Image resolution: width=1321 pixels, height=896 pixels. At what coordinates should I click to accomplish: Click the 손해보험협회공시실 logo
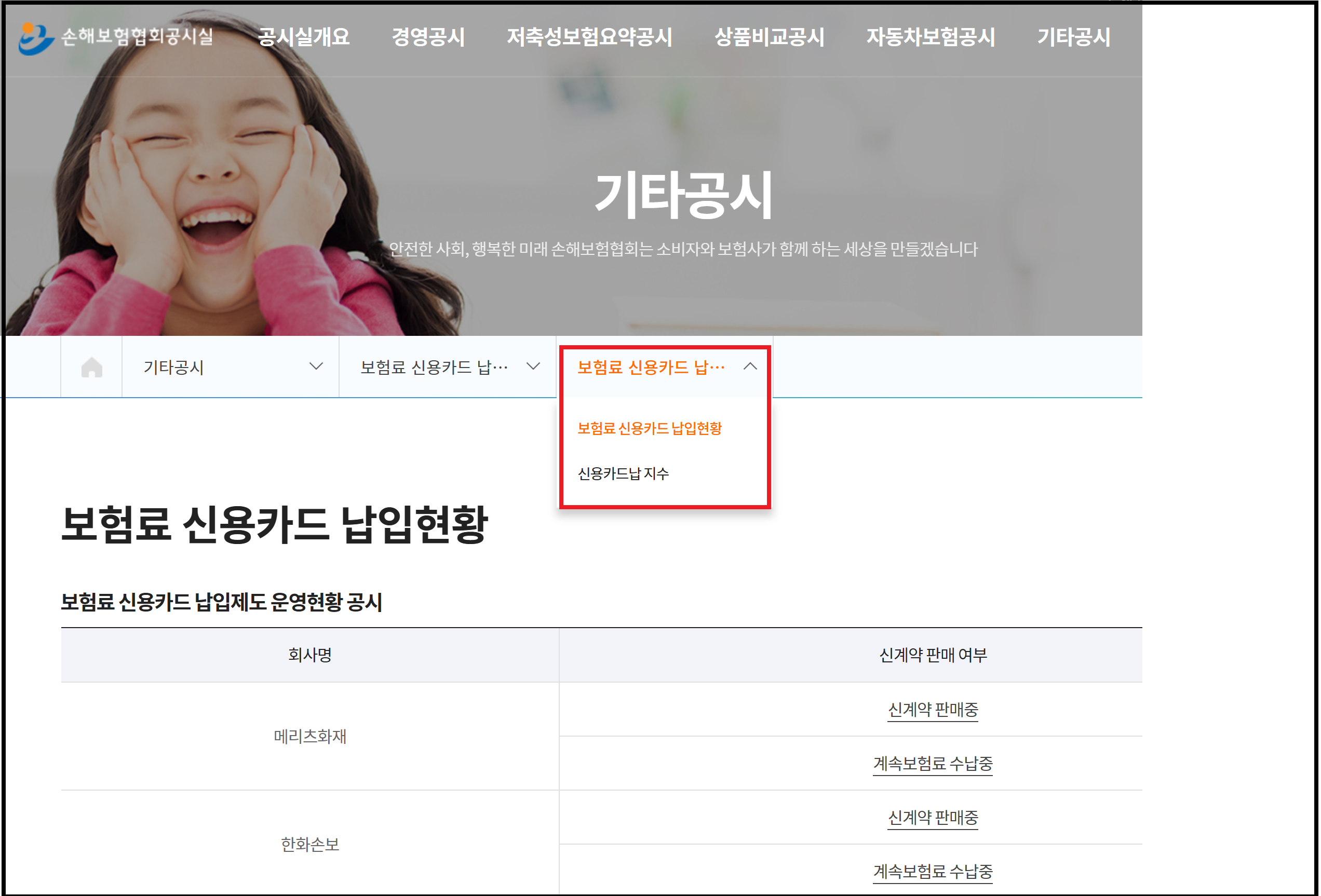click(116, 37)
